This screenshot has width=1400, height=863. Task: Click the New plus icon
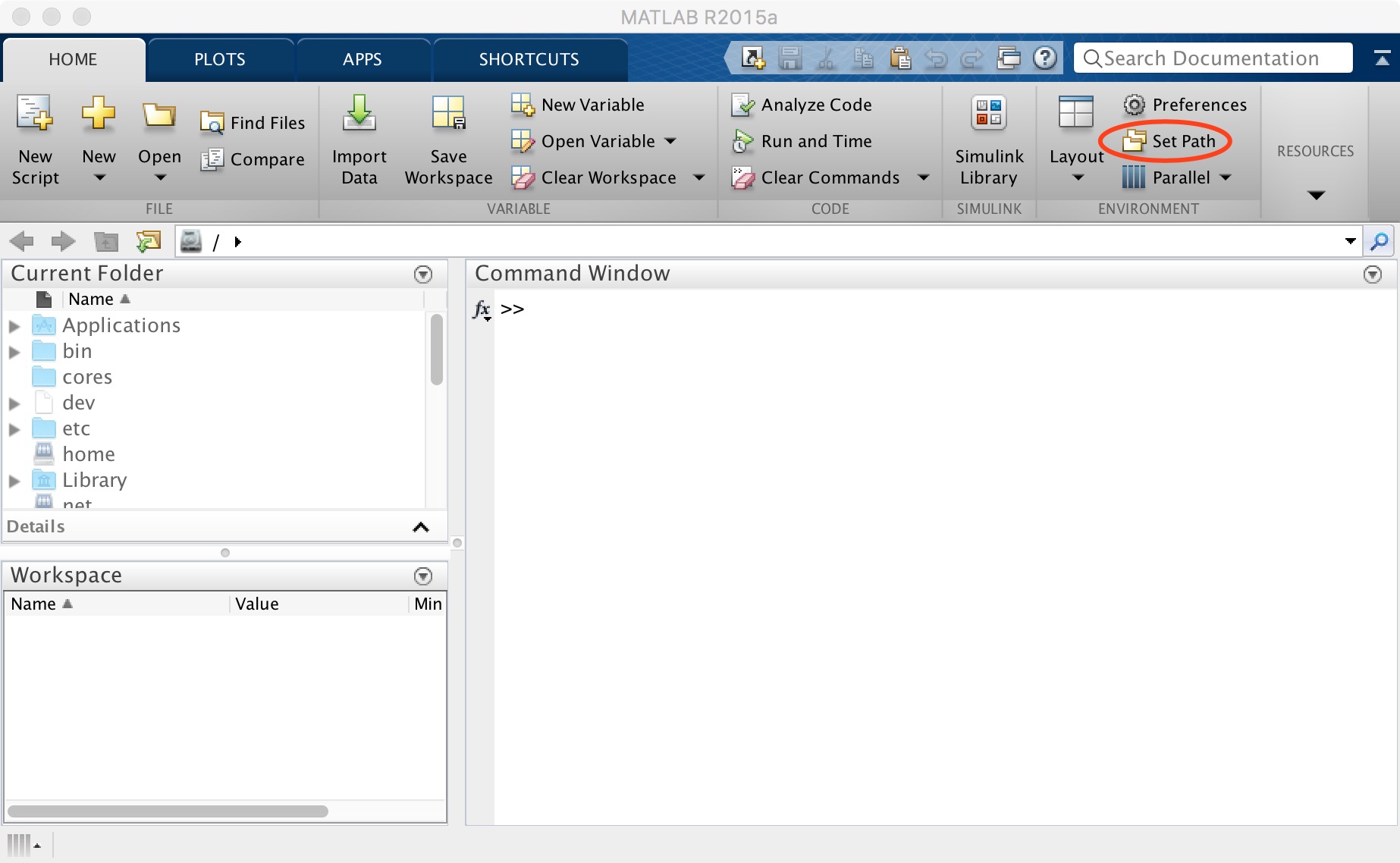click(99, 114)
